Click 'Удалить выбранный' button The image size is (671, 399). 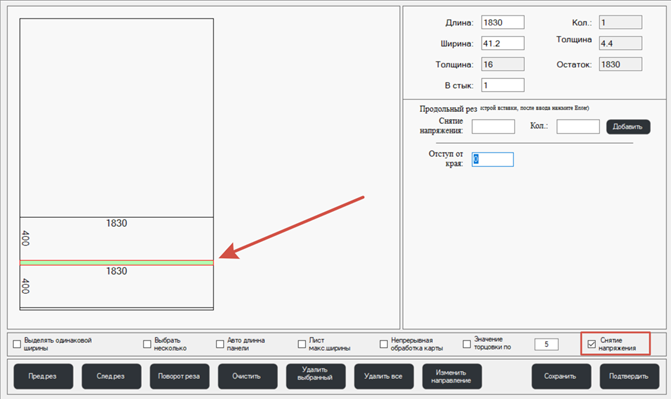coord(315,376)
